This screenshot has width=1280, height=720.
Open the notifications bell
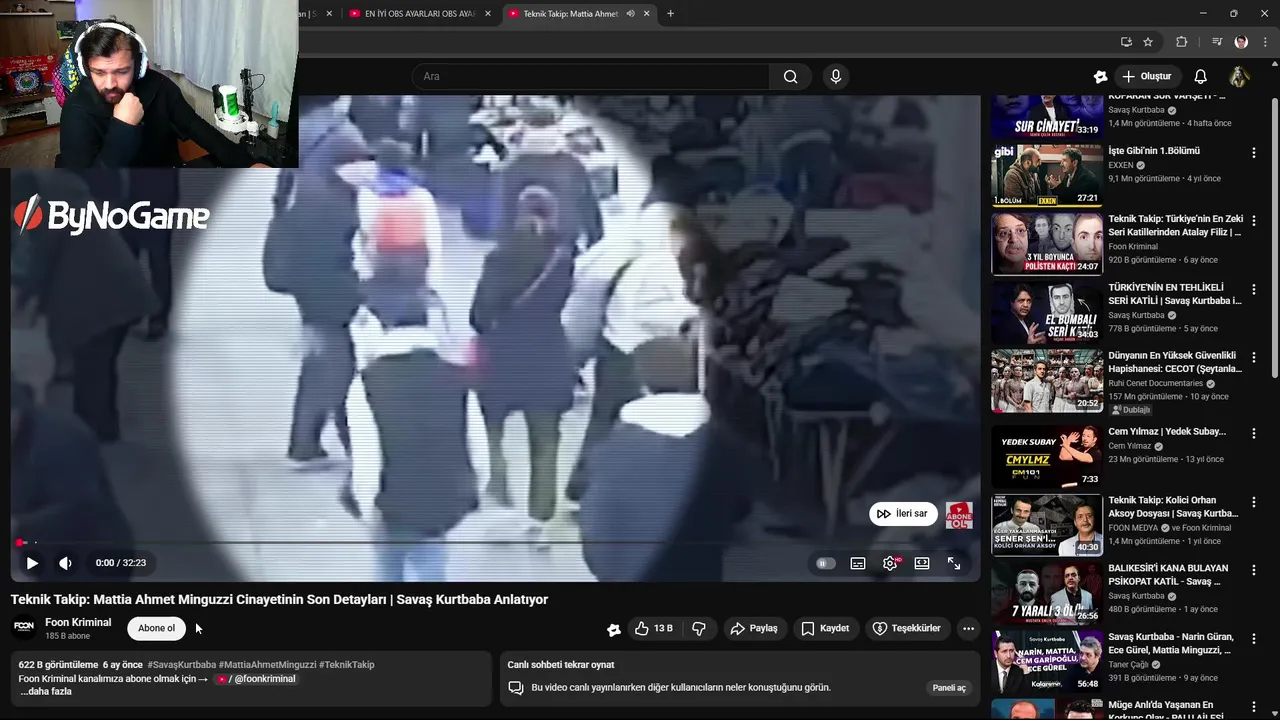(1201, 76)
